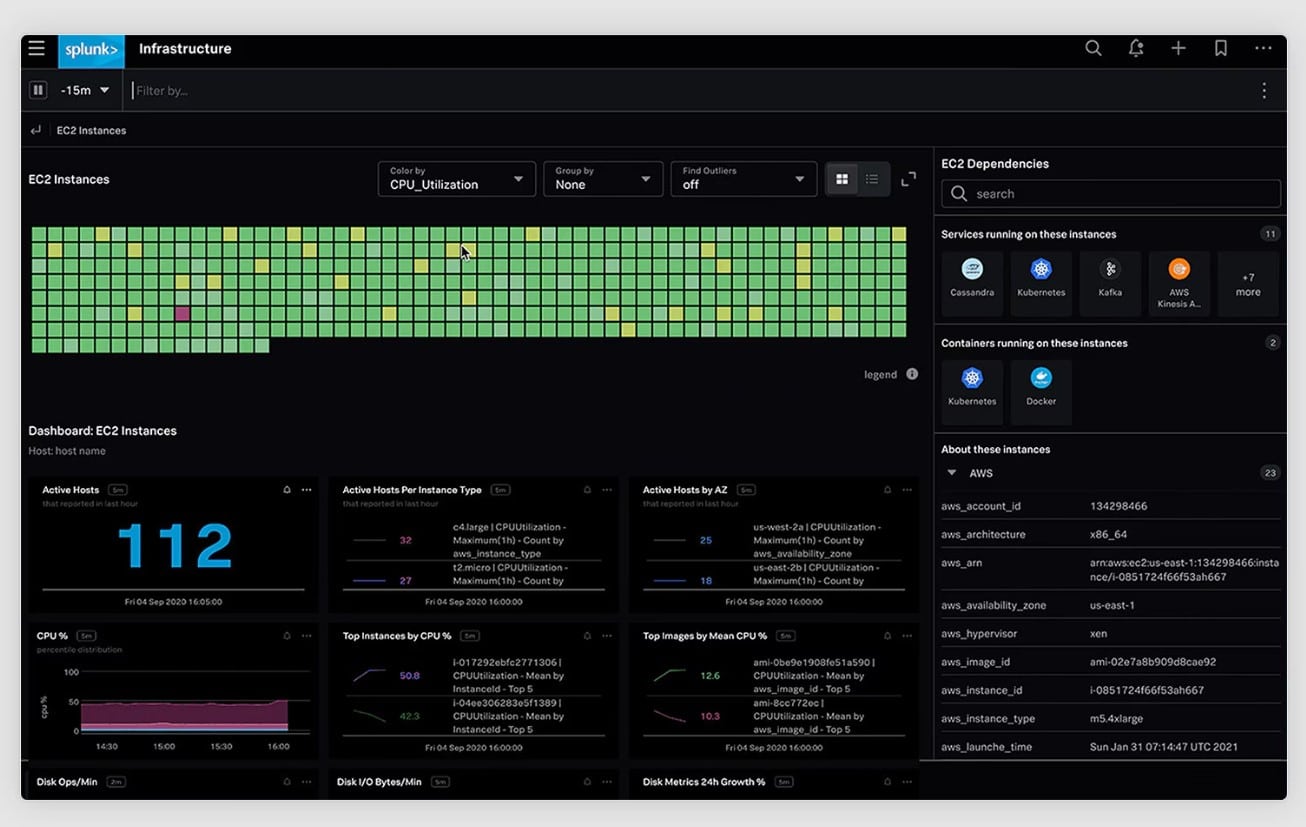The image size is (1306, 827).
Task: Click bell on Active Hosts by AZ chart
Action: pos(887,490)
